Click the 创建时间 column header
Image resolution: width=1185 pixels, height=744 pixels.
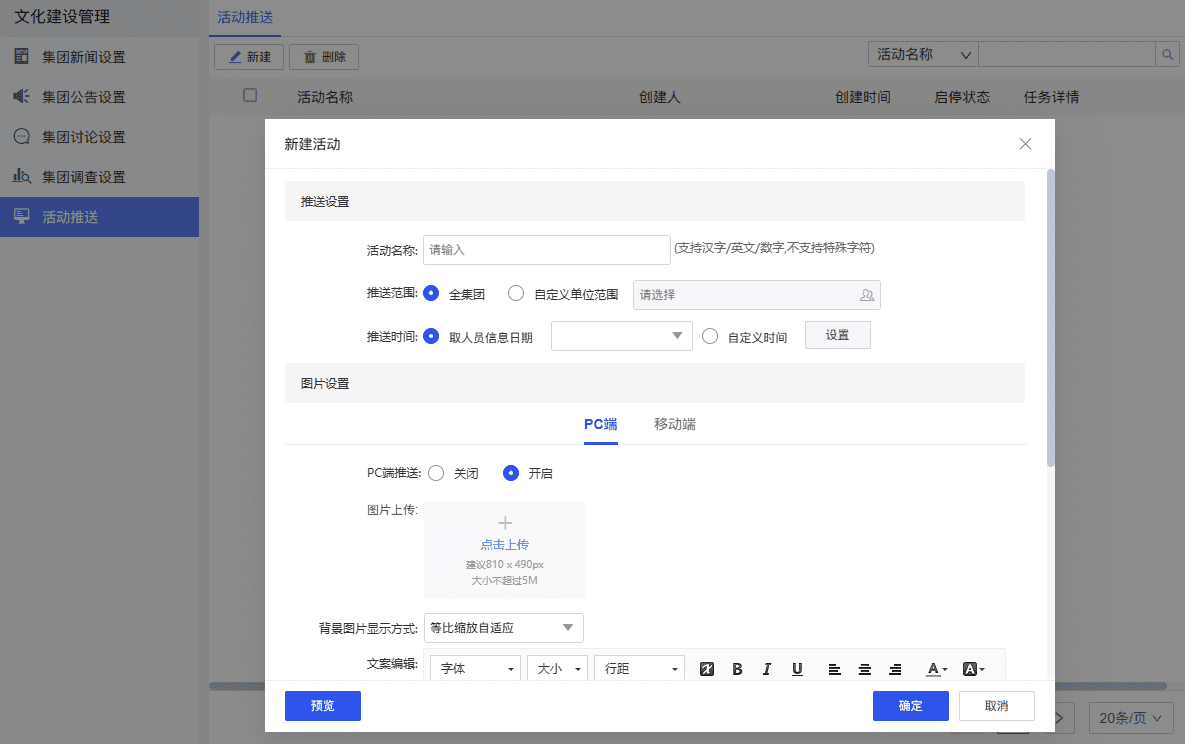click(x=862, y=97)
